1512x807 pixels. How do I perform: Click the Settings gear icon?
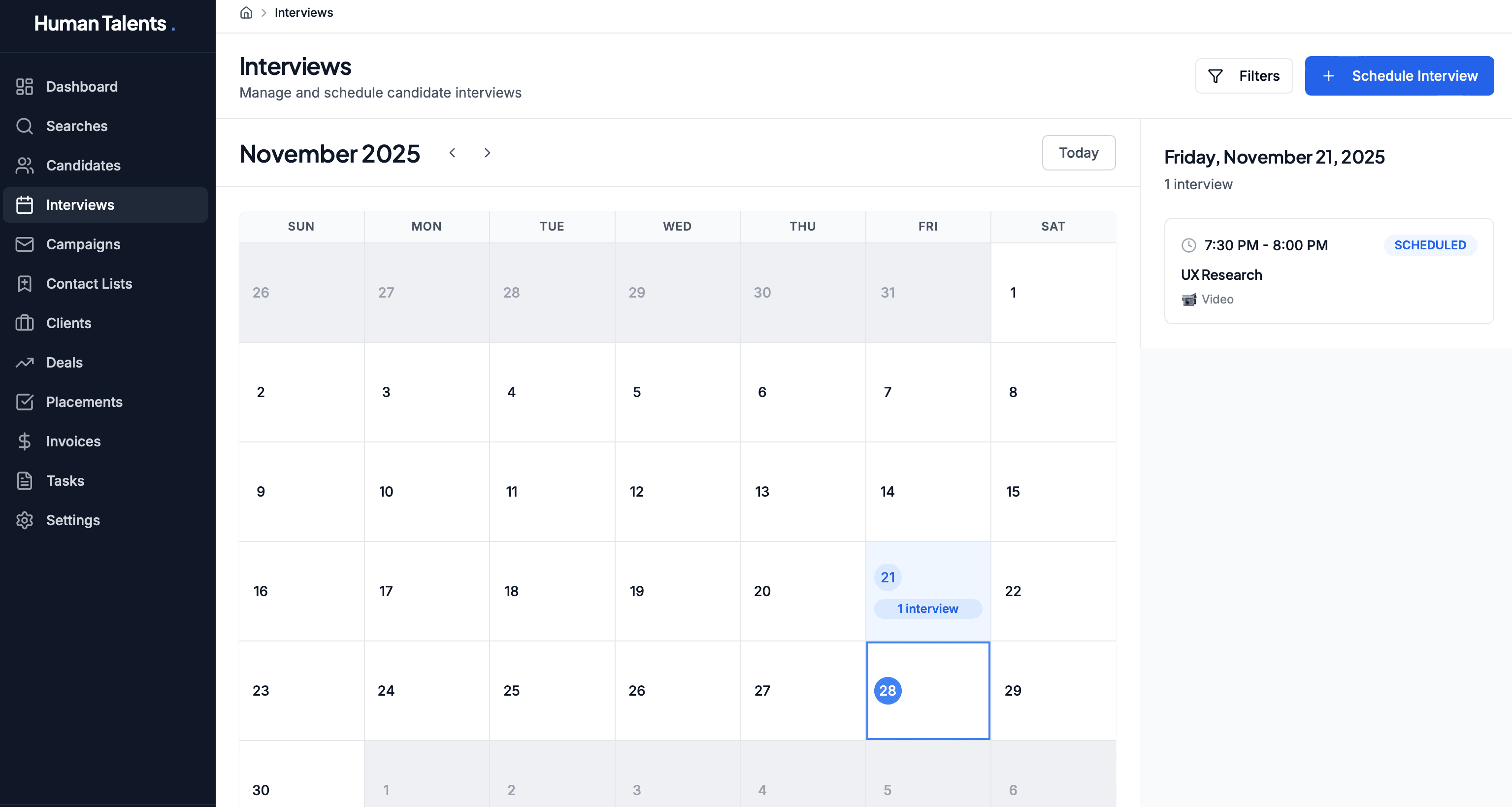click(25, 520)
